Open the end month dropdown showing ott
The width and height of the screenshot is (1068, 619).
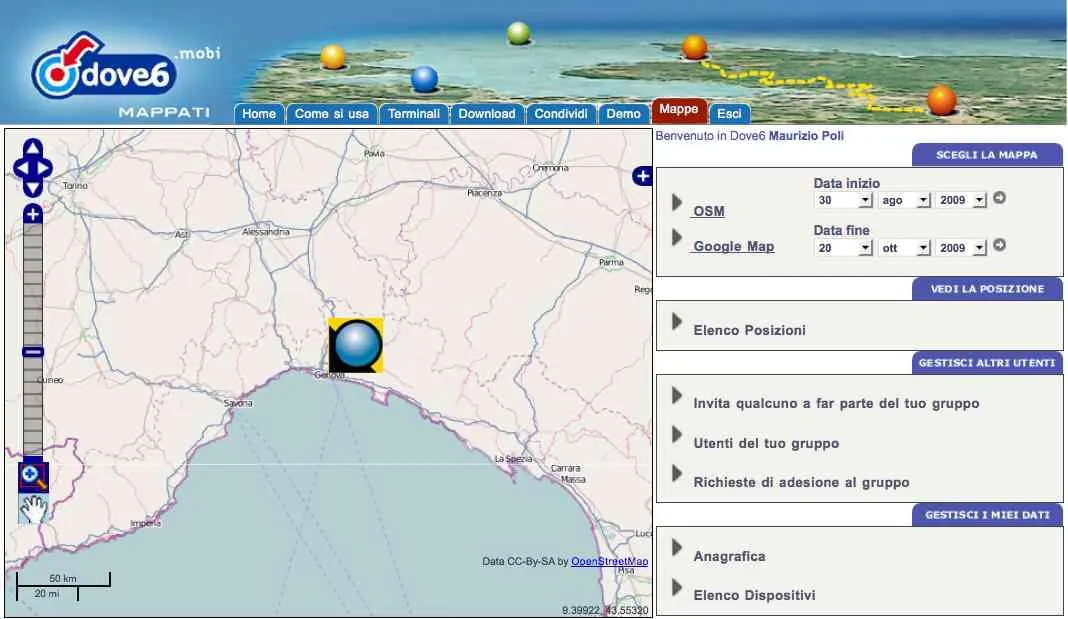(904, 248)
